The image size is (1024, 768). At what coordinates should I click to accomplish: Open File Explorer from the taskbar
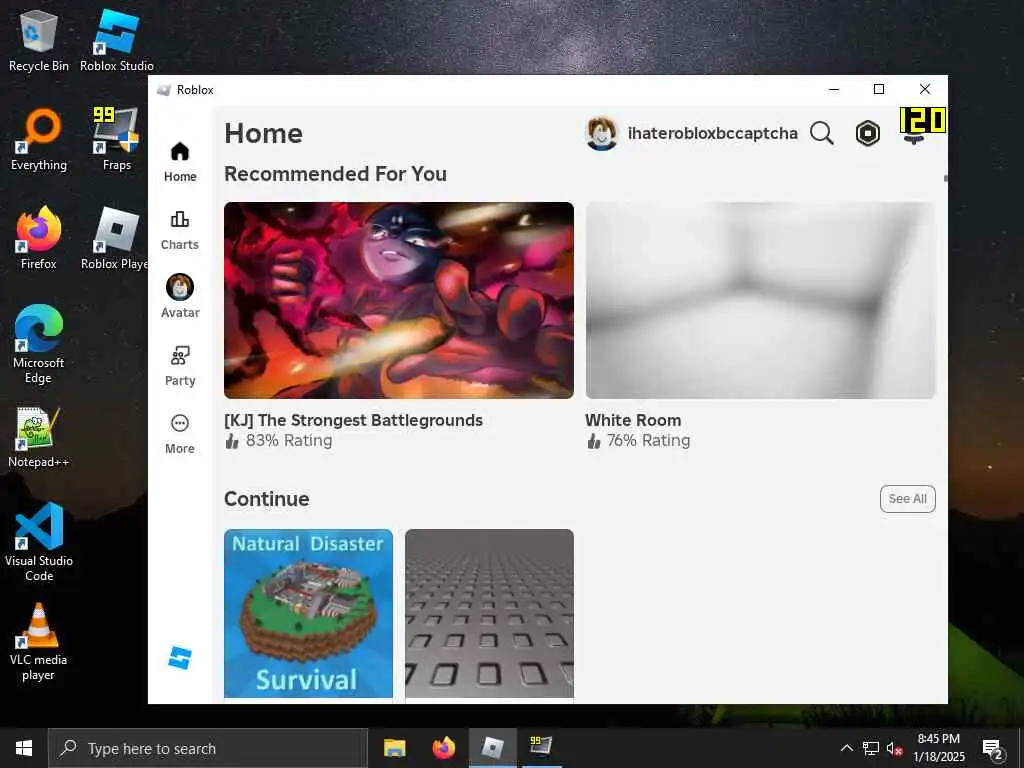pyautogui.click(x=394, y=748)
